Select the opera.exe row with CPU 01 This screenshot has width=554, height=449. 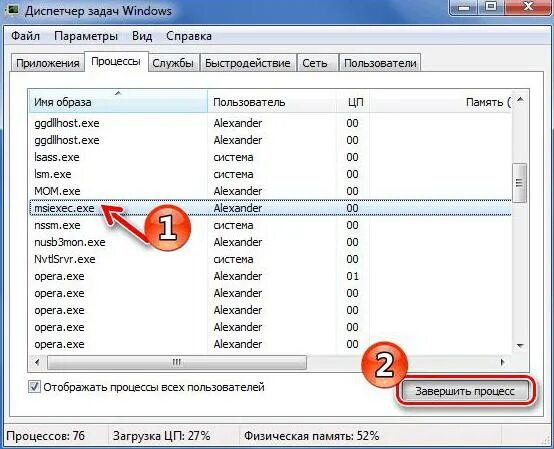[x=270, y=276]
